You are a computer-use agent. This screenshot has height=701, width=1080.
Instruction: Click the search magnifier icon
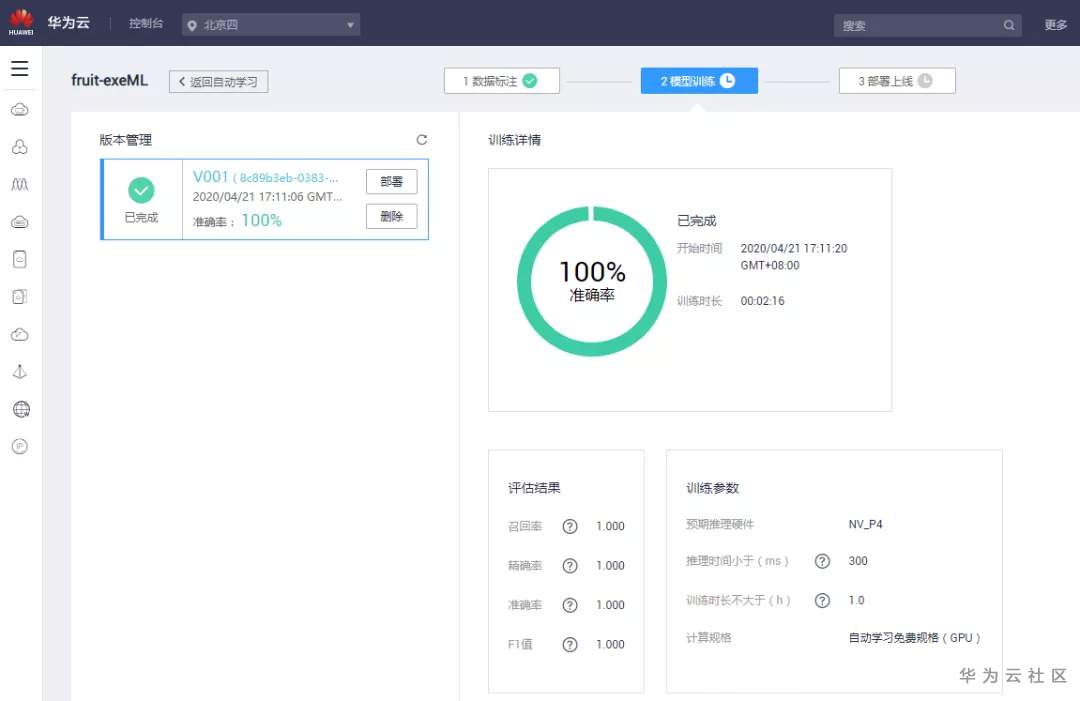click(x=1008, y=25)
